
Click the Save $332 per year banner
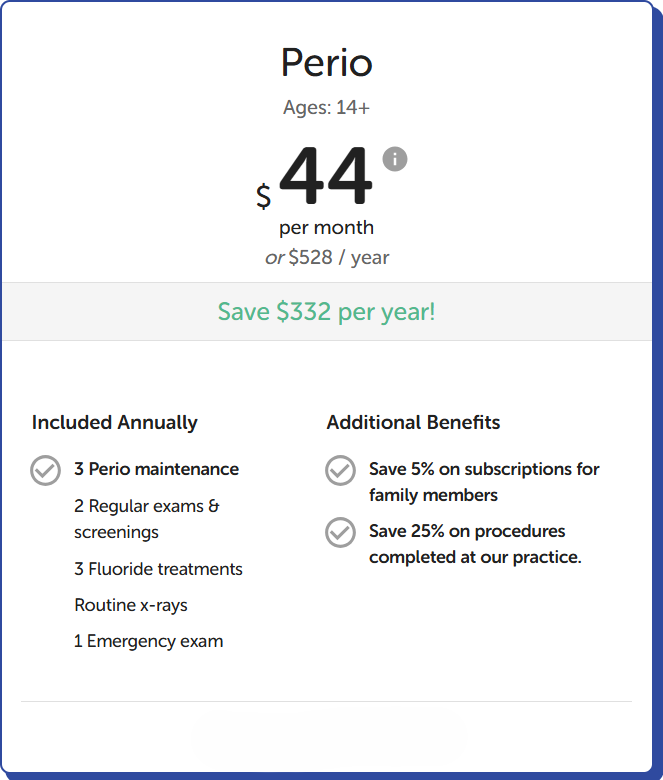pos(326,311)
